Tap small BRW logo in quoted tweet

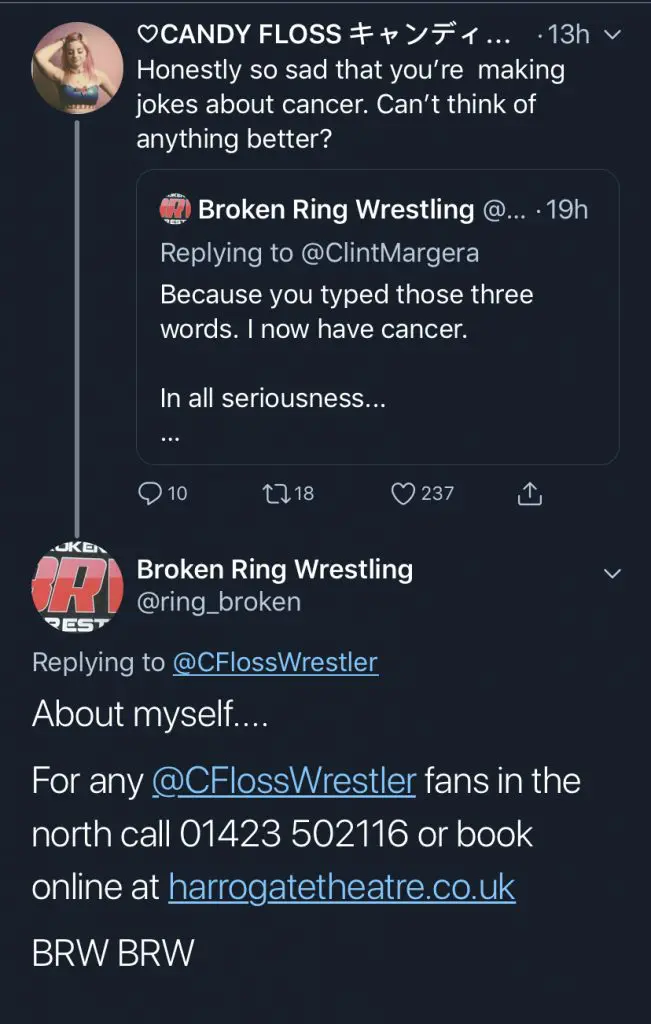point(175,210)
